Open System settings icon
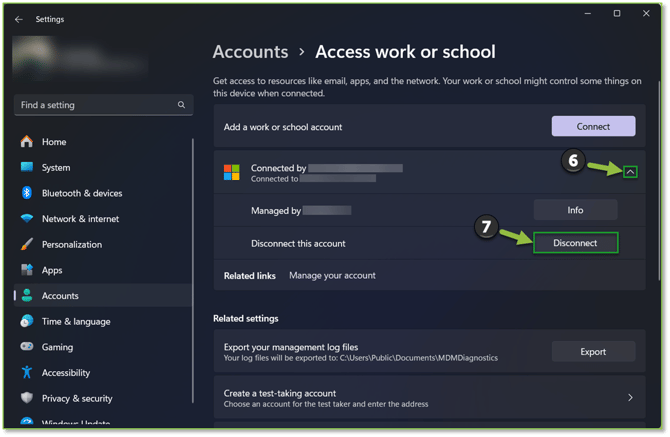The height and width of the screenshot is (437, 670). tap(26, 168)
